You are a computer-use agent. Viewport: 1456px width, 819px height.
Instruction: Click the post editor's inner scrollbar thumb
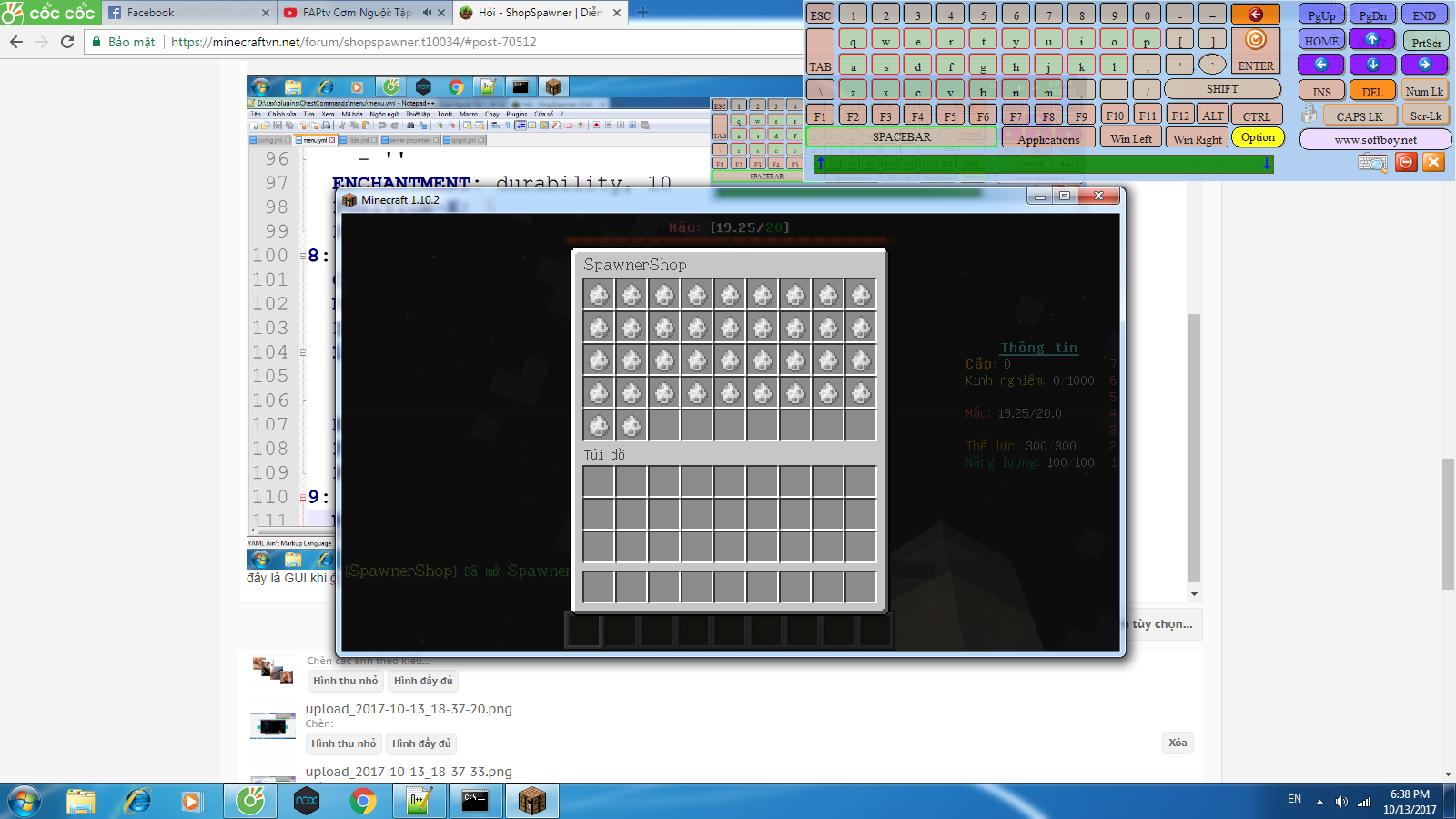(x=1194, y=448)
